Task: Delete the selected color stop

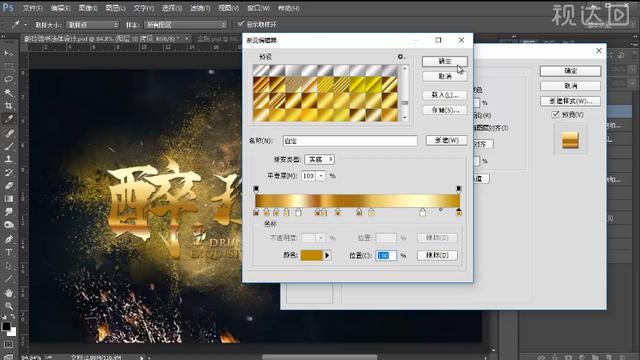Action: click(x=437, y=255)
